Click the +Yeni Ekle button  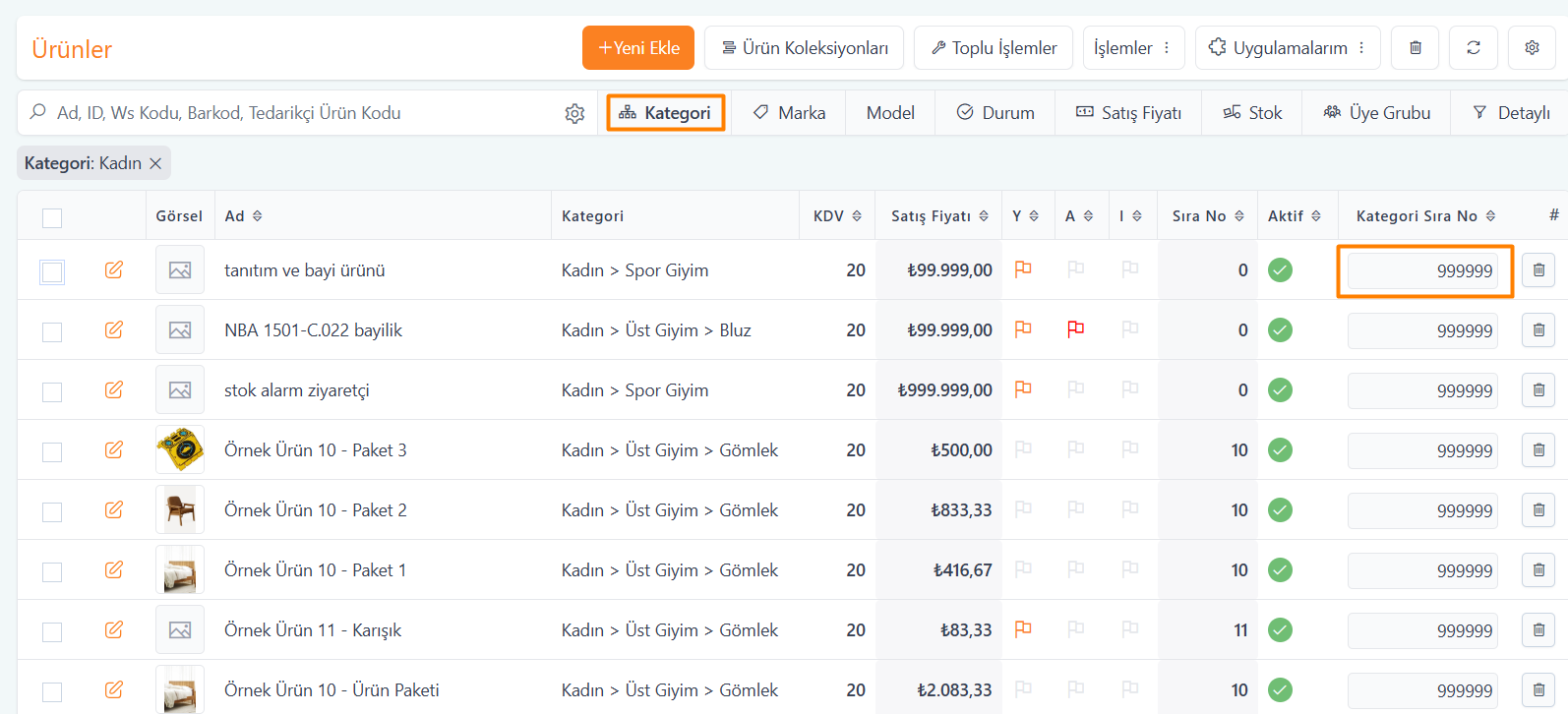point(638,47)
